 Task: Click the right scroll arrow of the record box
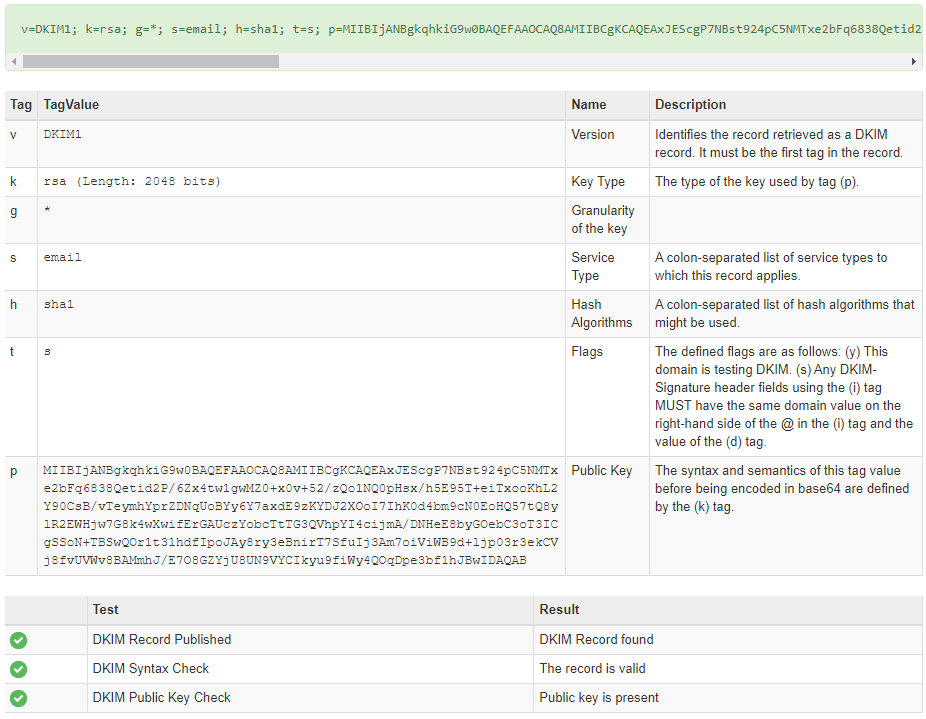(x=913, y=61)
